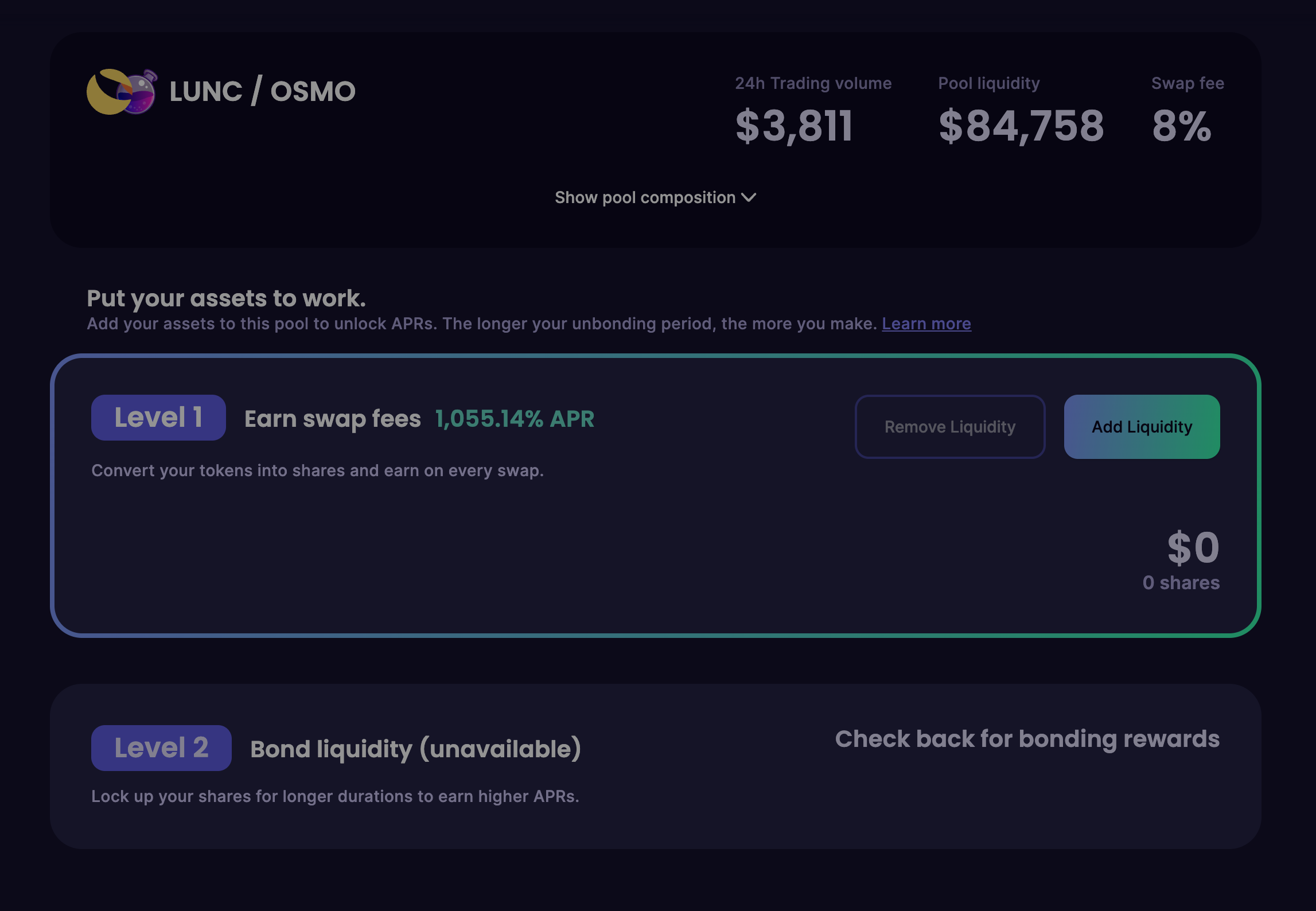Click the $0 balance amount
Screen dimensions: 1316x911
(x=1193, y=547)
